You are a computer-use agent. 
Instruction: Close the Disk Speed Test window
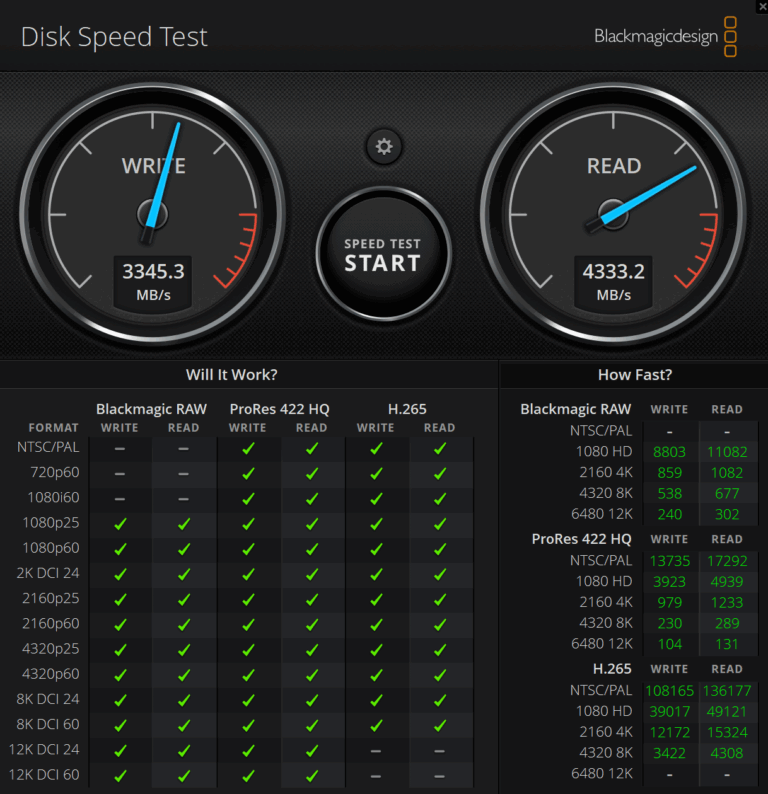(x=762, y=6)
